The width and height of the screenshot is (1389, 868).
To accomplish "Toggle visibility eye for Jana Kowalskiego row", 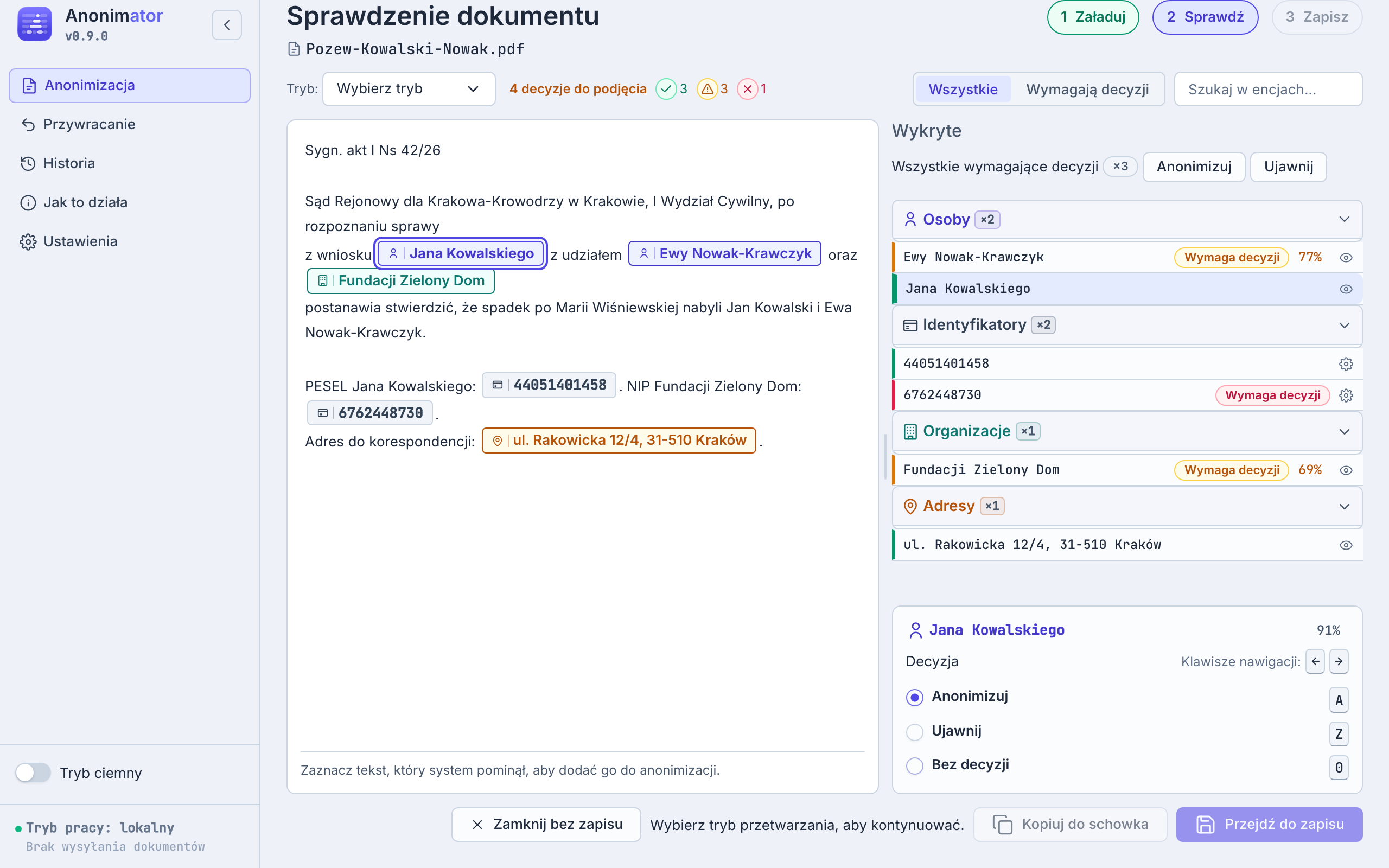I will 1346,289.
